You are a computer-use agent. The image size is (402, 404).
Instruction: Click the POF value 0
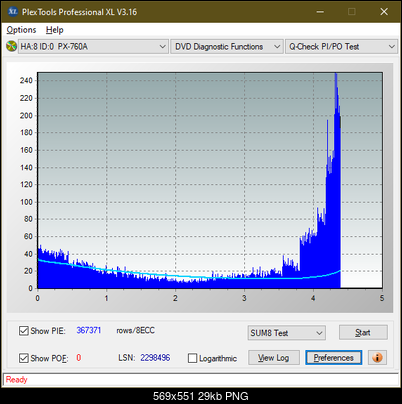pyautogui.click(x=79, y=358)
